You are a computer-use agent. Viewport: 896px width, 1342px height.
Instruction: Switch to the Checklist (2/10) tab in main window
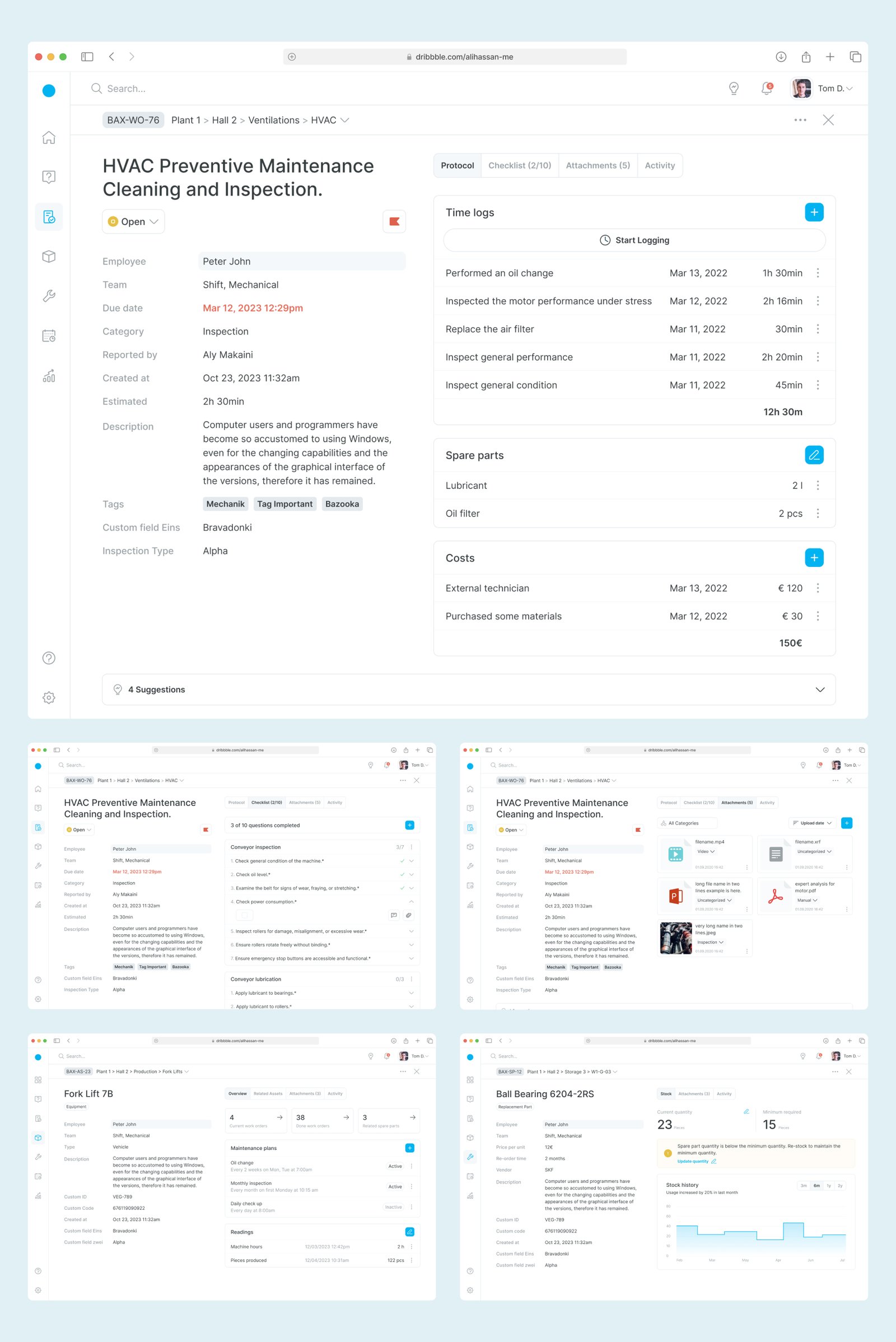520,166
